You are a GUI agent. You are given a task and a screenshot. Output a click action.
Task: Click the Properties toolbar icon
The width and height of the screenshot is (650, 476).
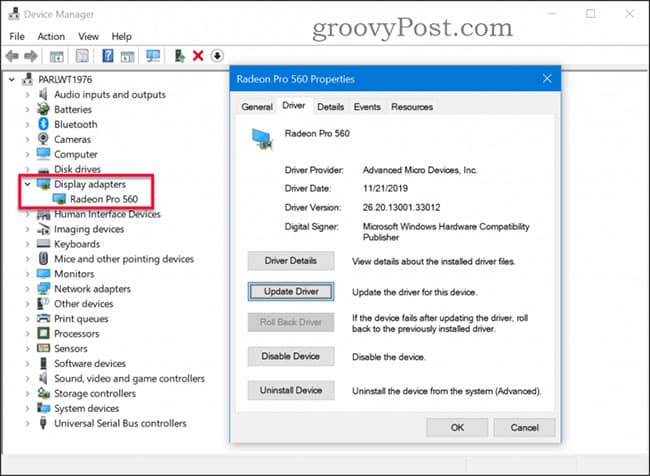tap(82, 56)
